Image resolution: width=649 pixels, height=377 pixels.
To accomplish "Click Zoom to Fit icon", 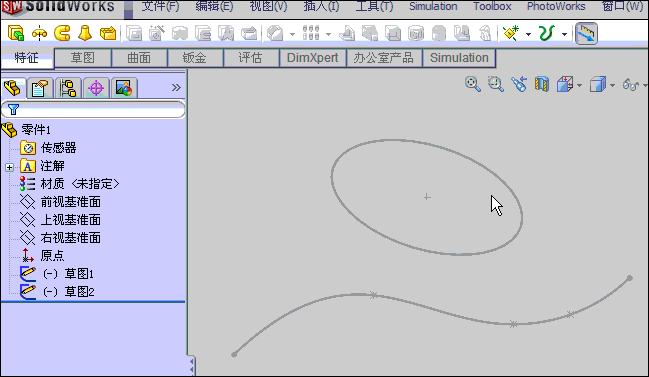I will point(472,84).
